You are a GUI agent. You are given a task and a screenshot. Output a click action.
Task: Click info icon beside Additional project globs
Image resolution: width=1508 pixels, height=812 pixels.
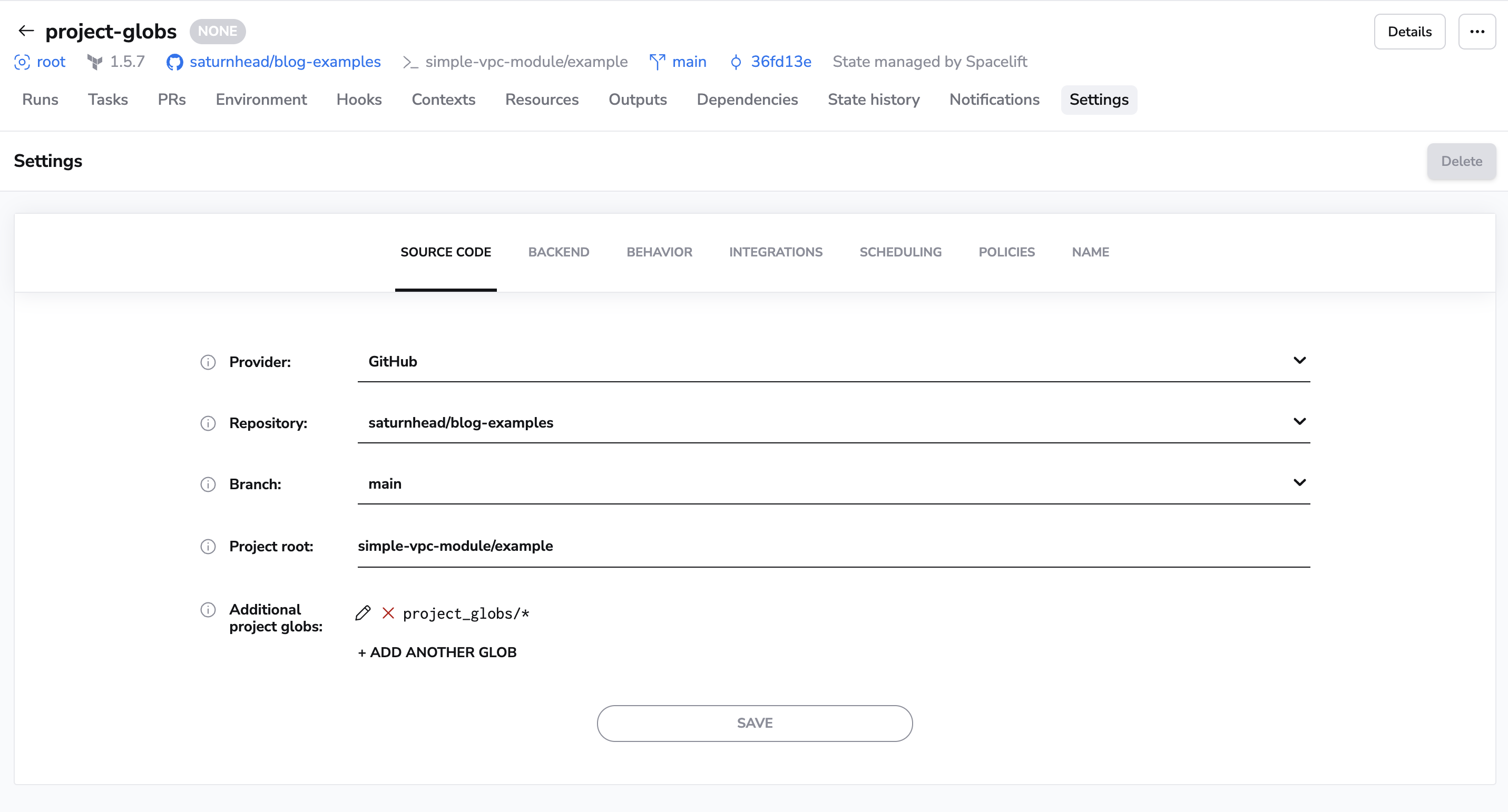click(x=208, y=610)
